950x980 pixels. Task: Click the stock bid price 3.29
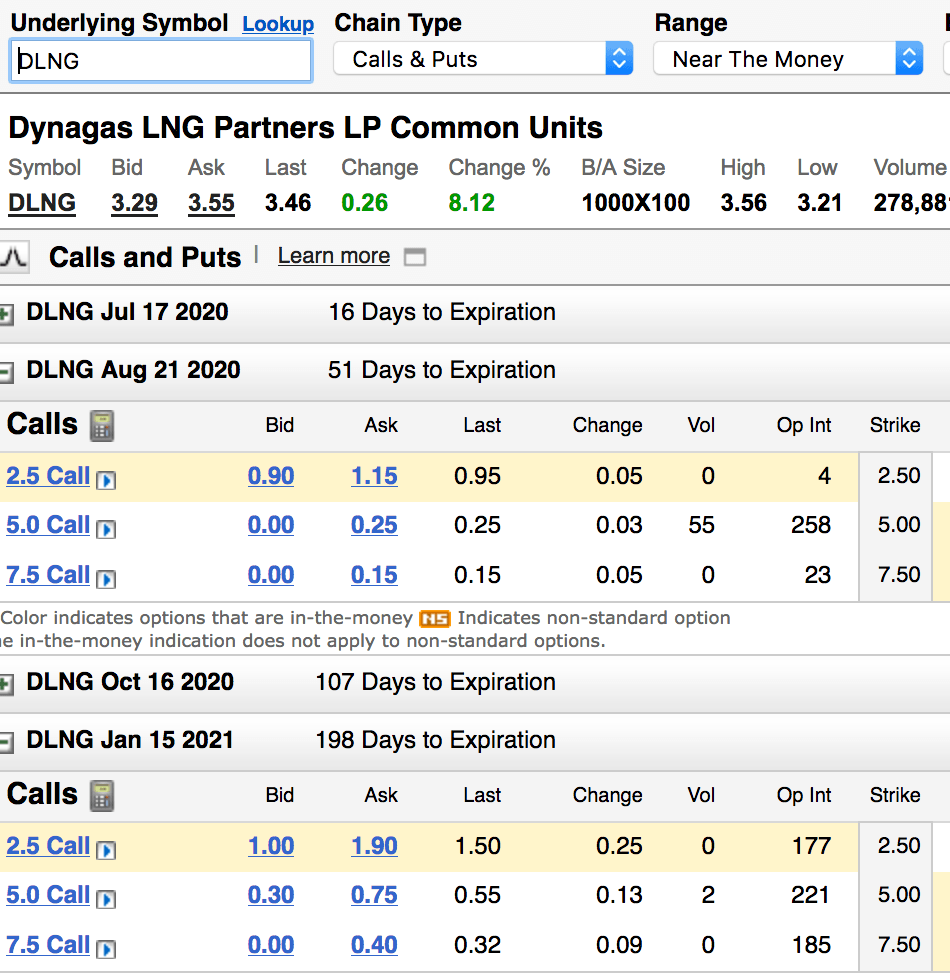click(x=134, y=203)
